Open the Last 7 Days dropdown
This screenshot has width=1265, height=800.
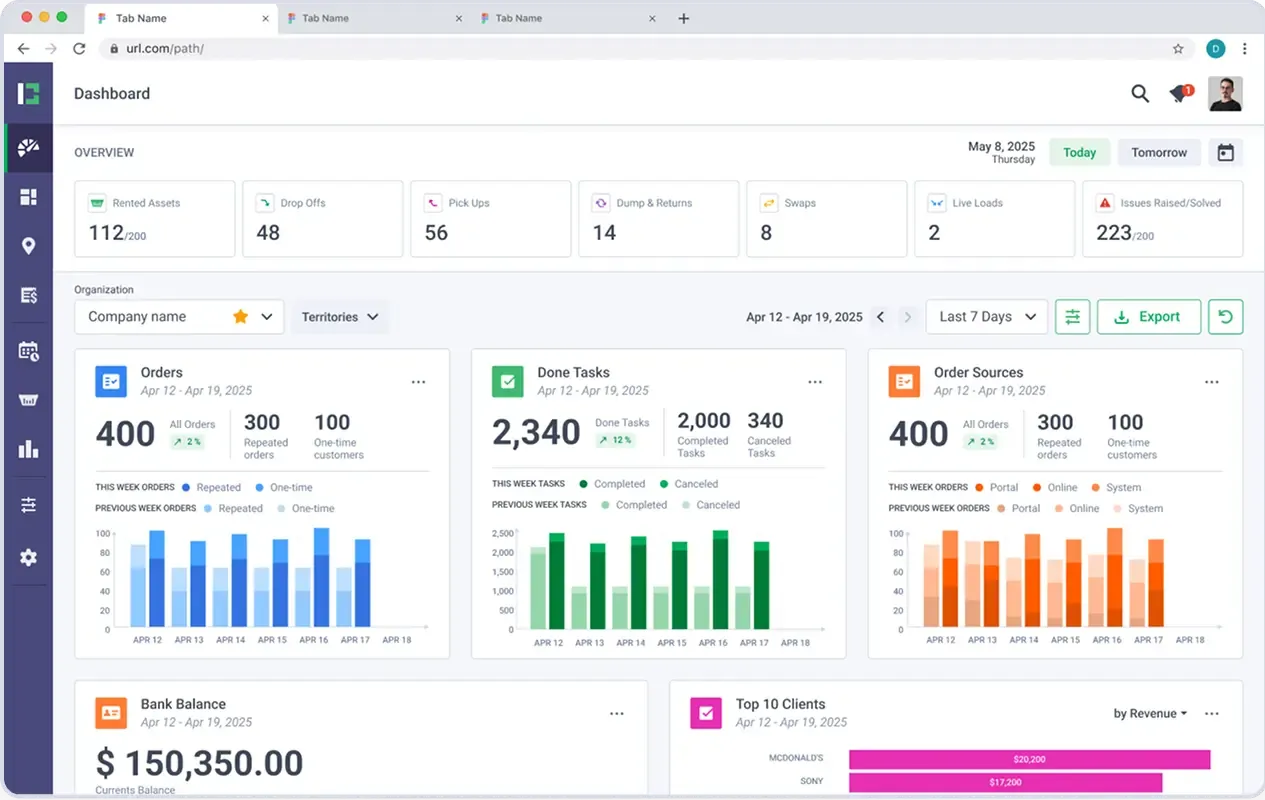click(986, 316)
